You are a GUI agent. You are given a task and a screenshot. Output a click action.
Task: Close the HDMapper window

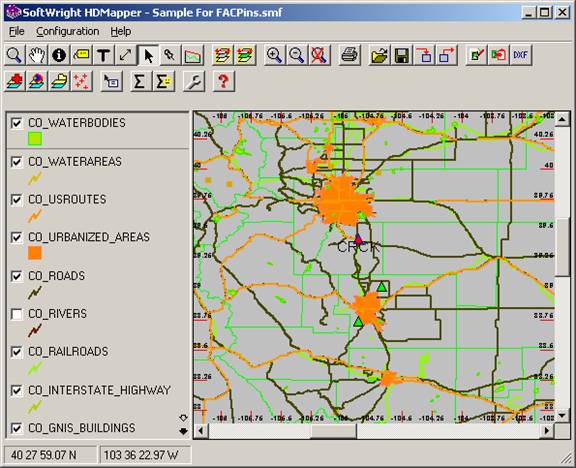click(x=562, y=13)
